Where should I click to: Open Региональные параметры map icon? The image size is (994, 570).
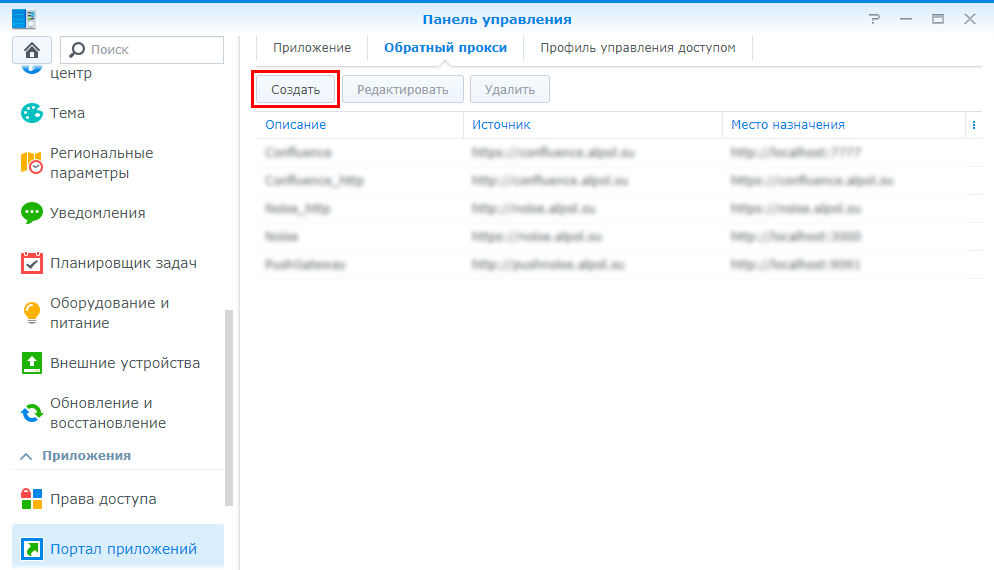(32, 163)
